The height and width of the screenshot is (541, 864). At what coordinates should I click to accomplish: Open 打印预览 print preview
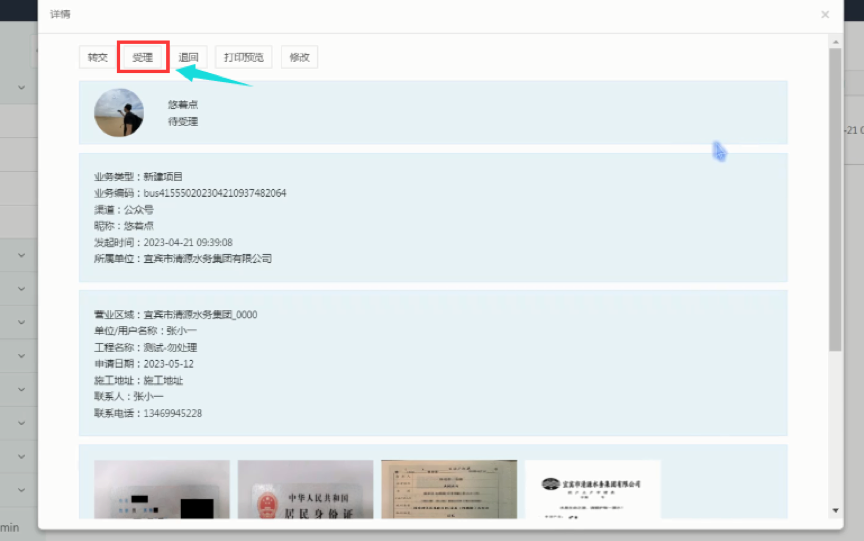click(243, 58)
